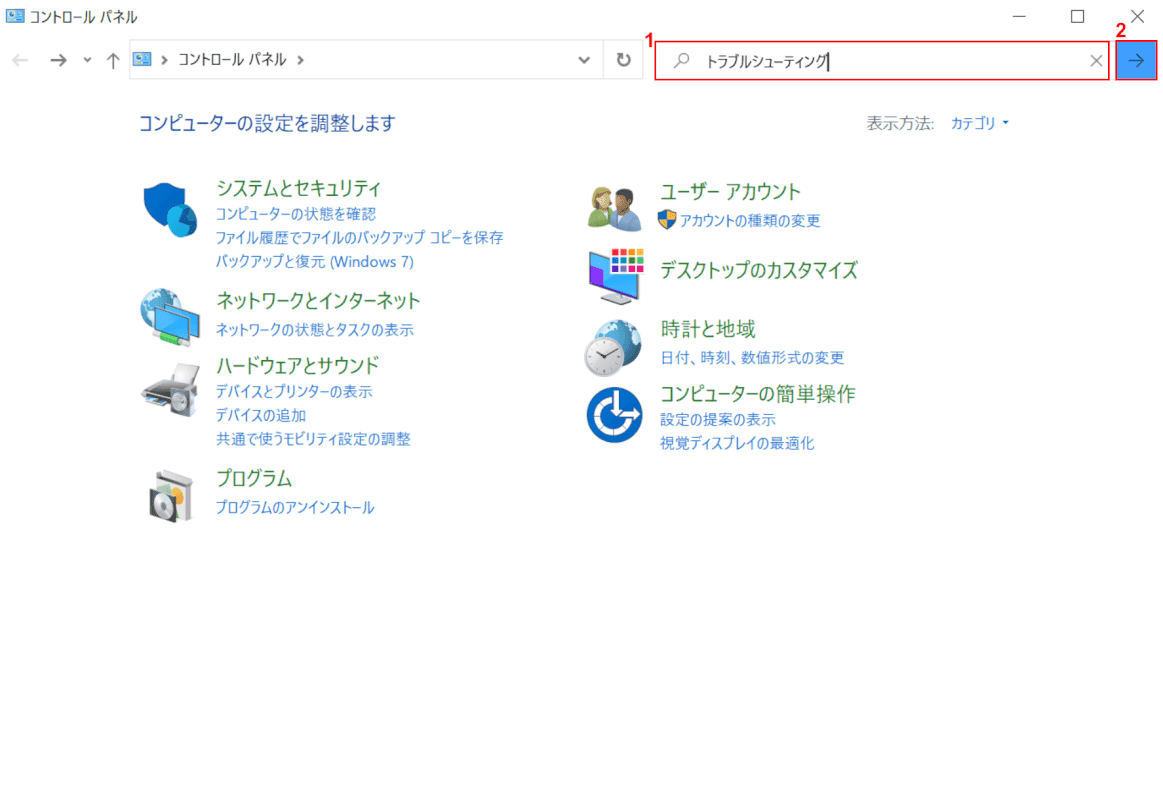Open the Hardware and Sound printer icon

(171, 391)
